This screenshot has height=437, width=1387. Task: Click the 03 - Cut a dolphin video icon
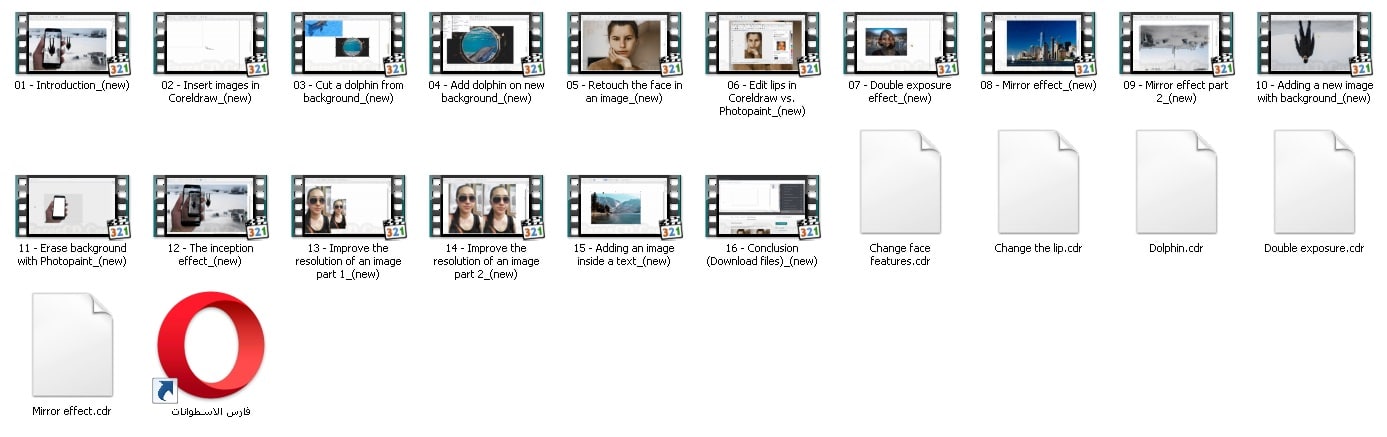(x=348, y=44)
